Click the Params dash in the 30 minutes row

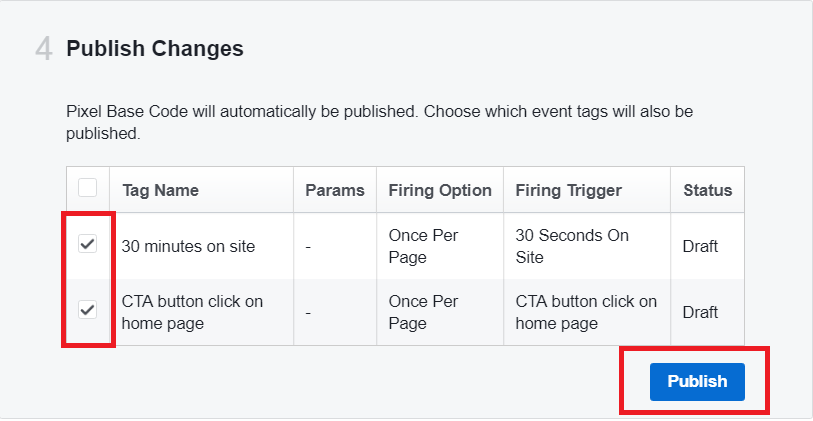click(308, 247)
